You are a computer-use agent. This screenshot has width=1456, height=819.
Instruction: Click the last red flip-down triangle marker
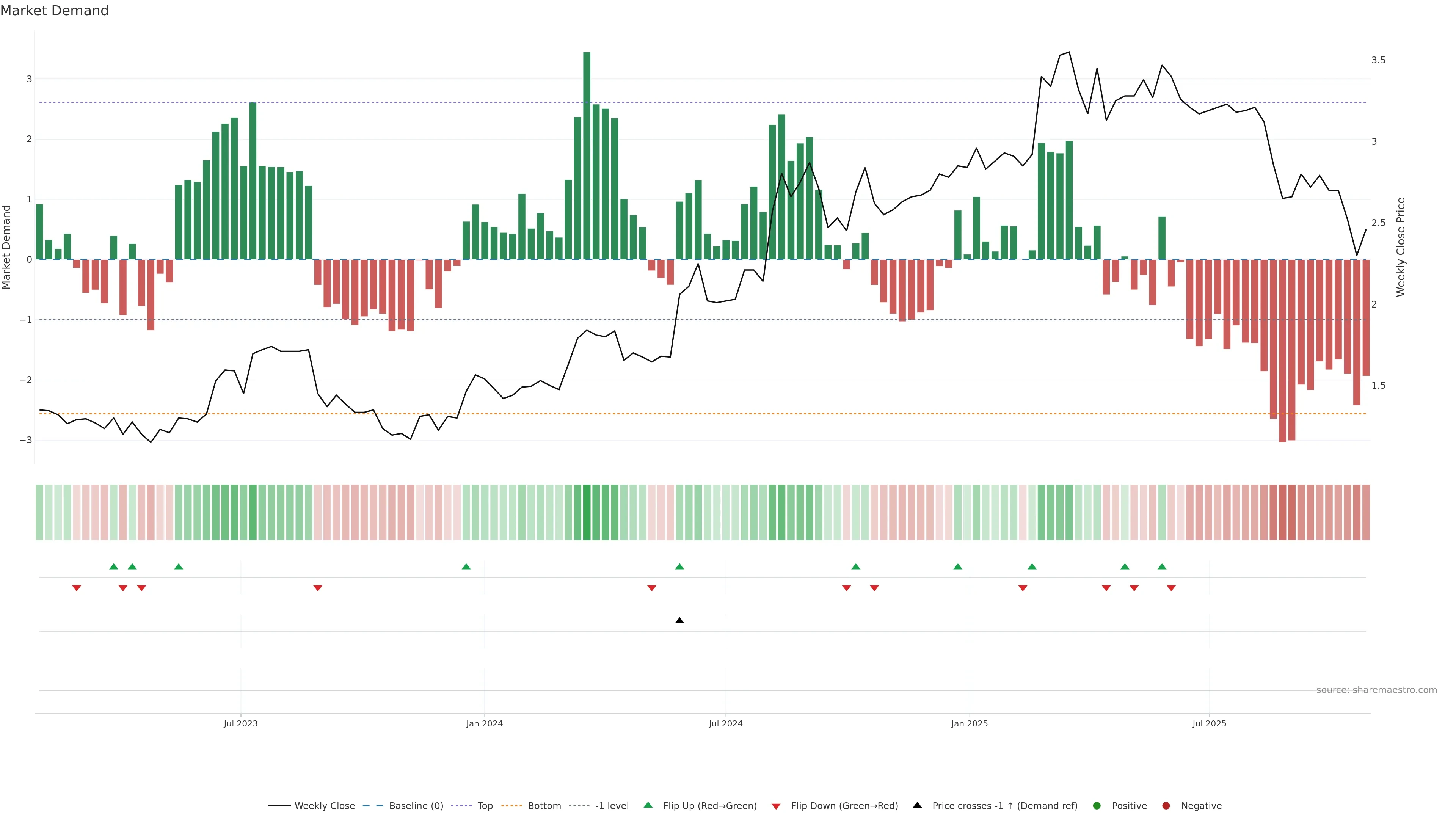[1171, 588]
